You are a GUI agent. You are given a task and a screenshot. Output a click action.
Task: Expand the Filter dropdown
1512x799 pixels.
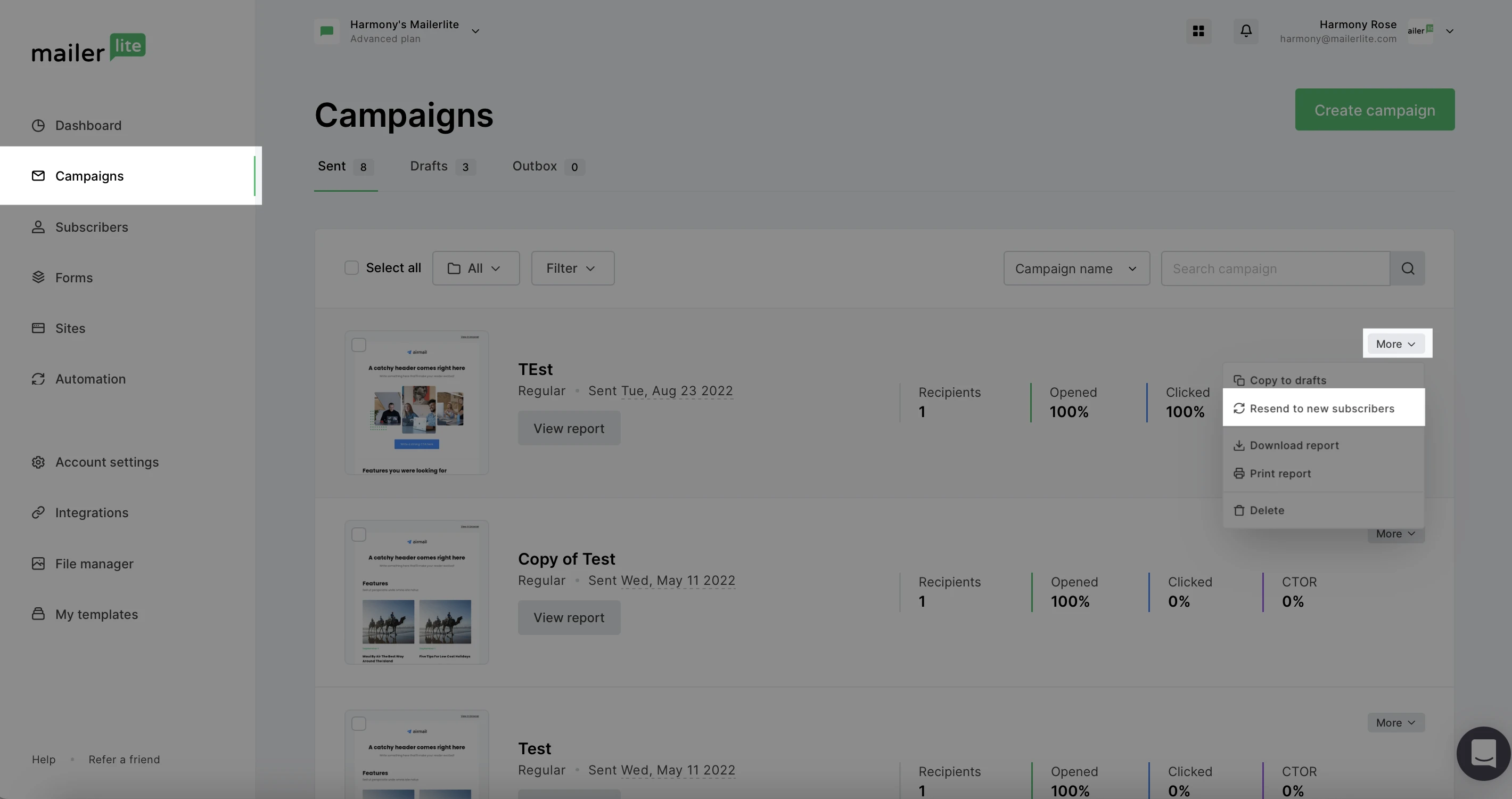572,268
